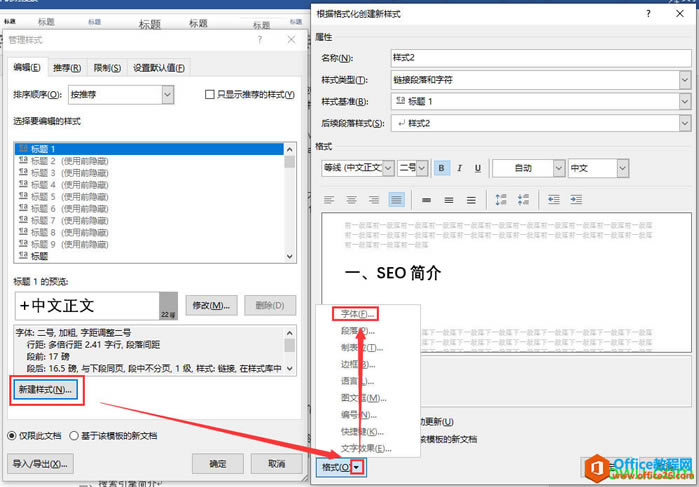Set double line spacing icon
This screenshot has height=487, width=699.
click(471, 200)
